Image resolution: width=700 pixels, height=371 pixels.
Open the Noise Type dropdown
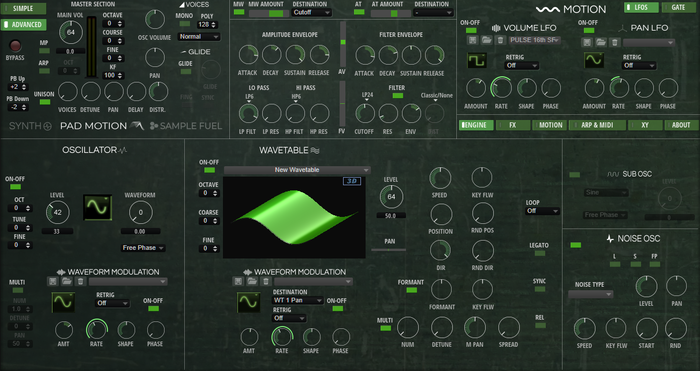click(591, 294)
